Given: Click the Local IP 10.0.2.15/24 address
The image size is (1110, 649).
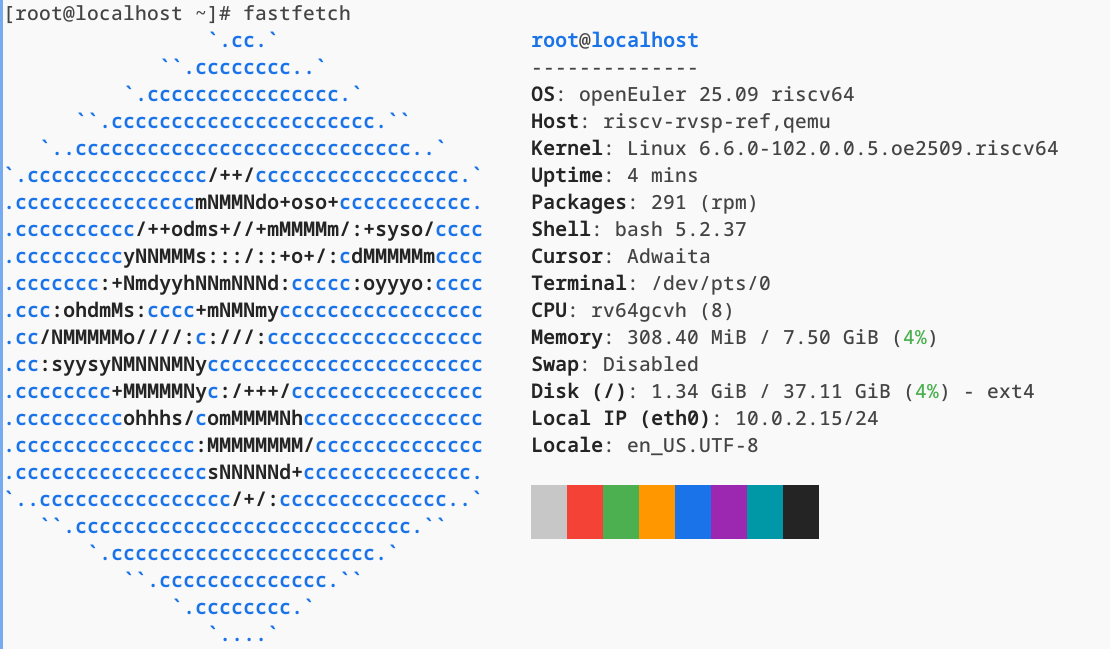Looking at the screenshot, I should pos(806,419).
